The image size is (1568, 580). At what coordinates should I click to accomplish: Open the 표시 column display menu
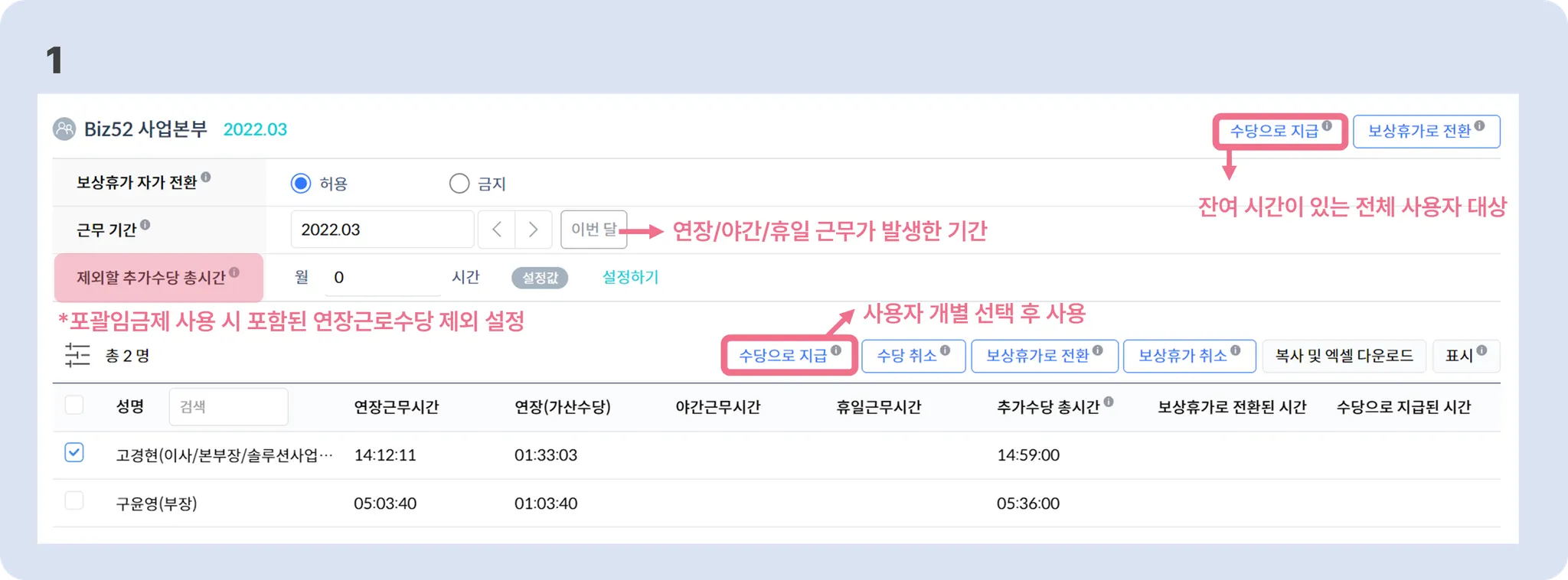[1465, 356]
